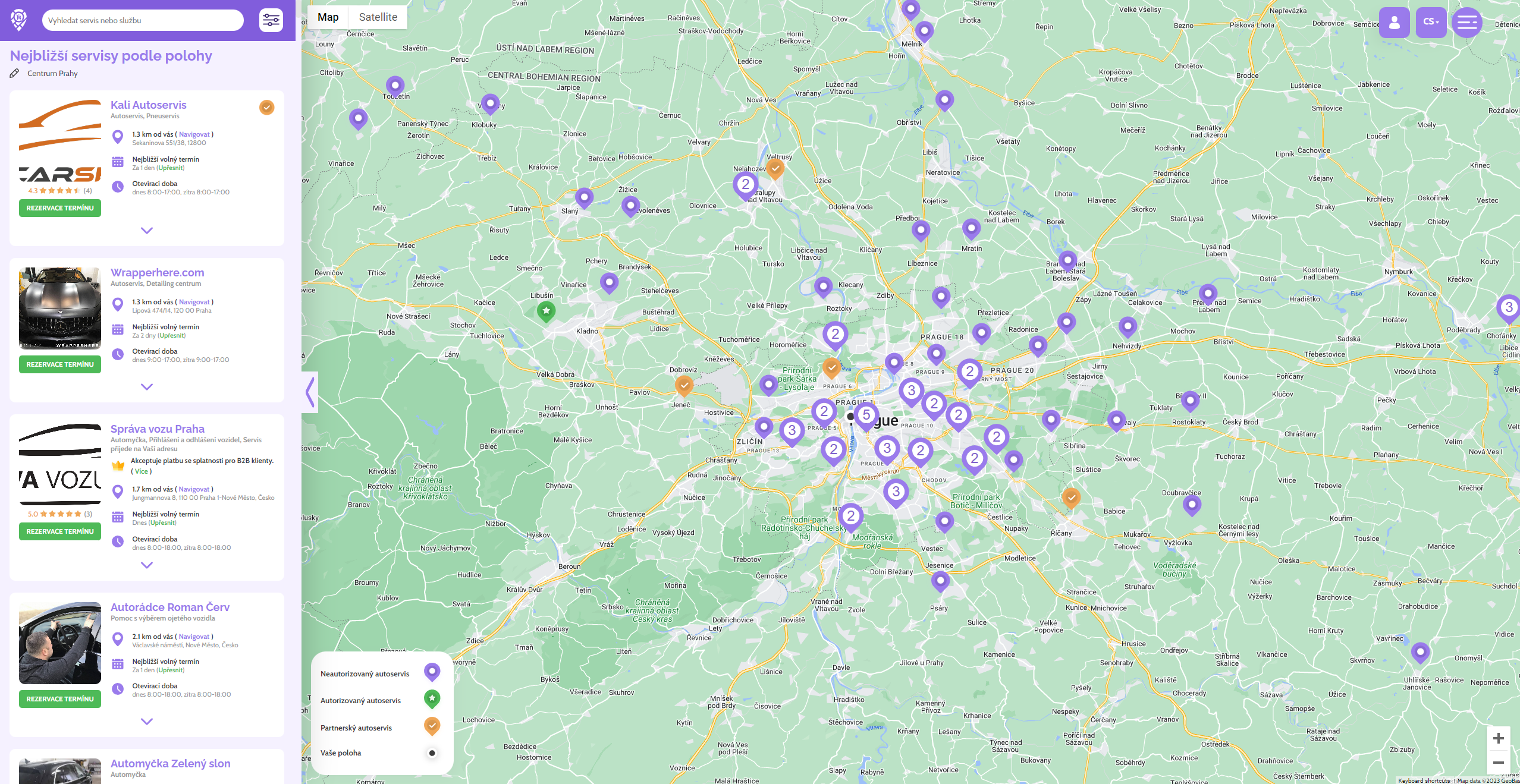This screenshot has width=1520, height=784.
Task: Click Upřesnit link under Wrapperhere.com term
Action: point(172,336)
